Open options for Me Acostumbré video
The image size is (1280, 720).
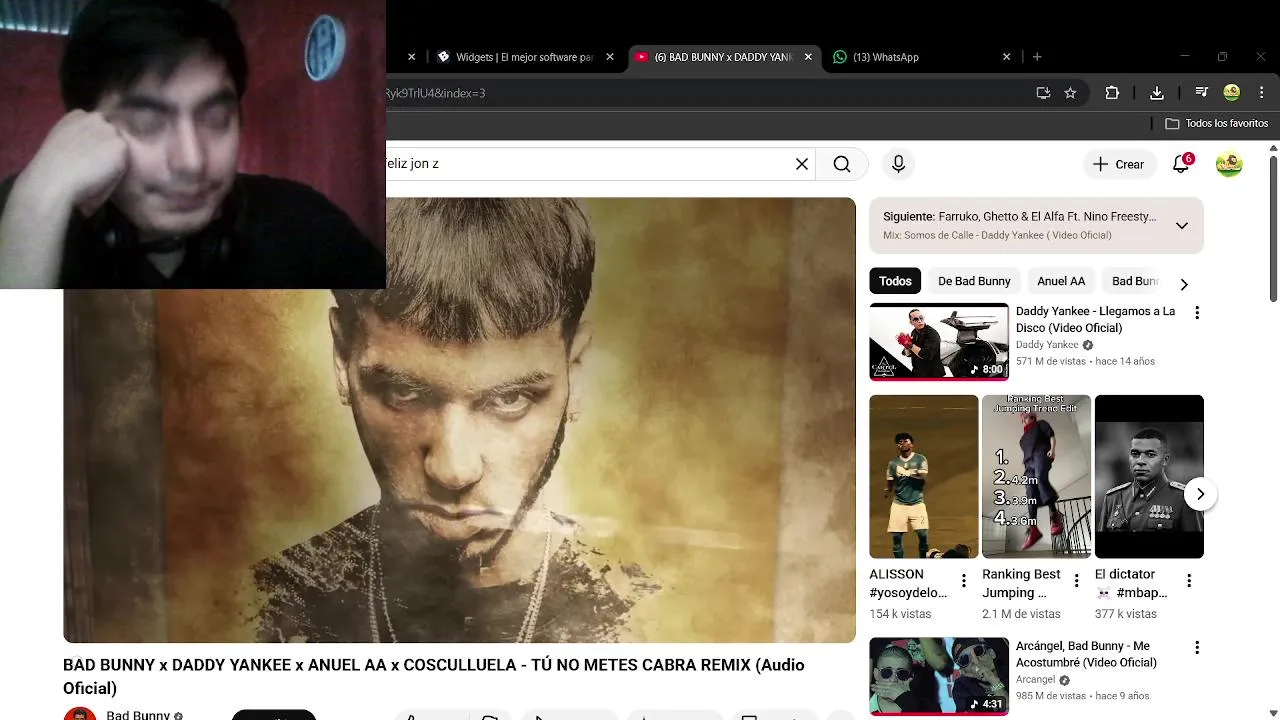(1196, 648)
